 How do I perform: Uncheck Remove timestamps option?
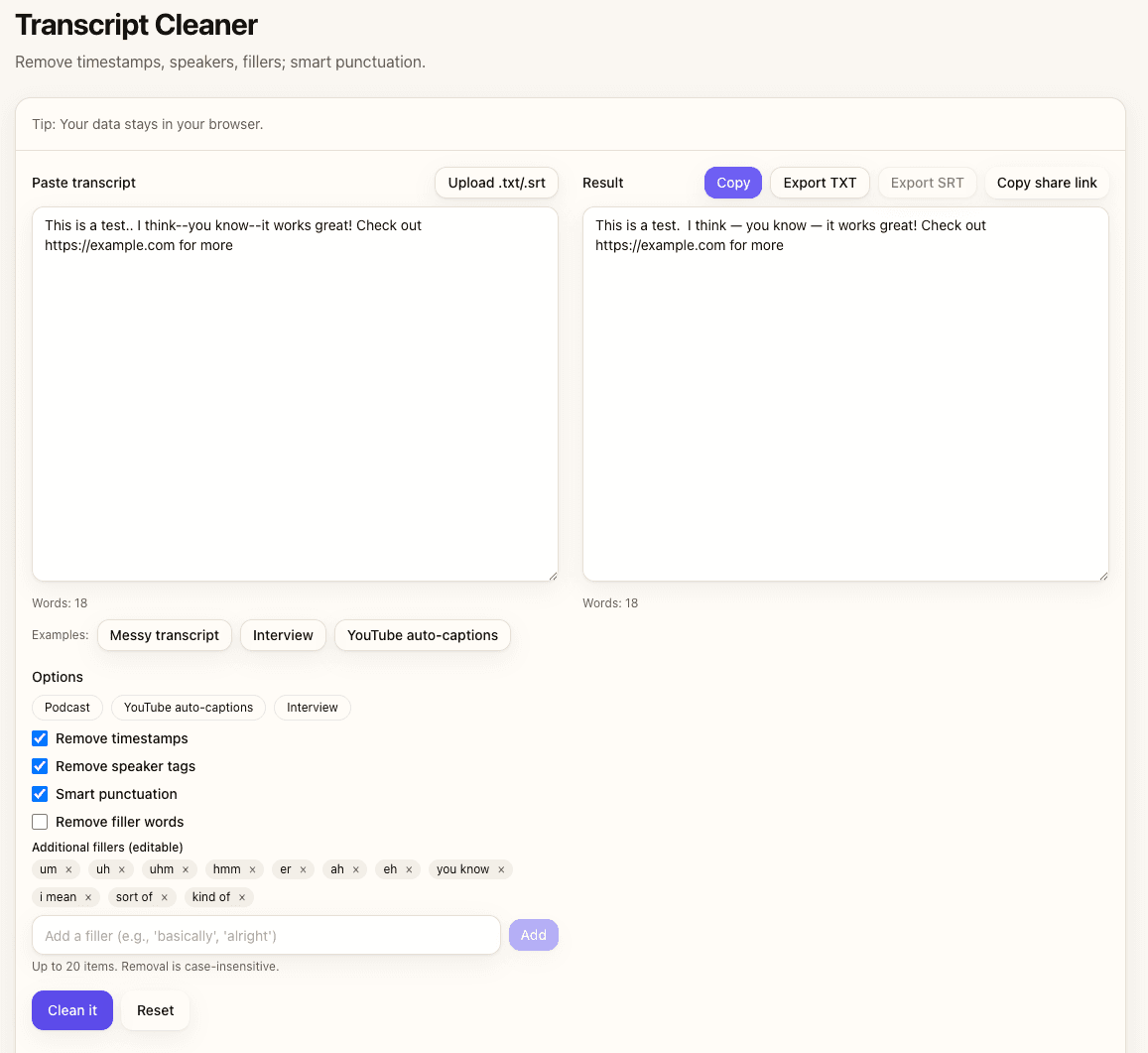tap(40, 738)
